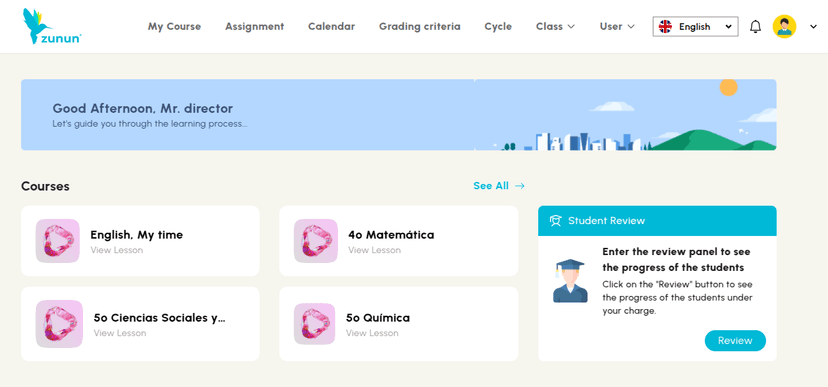Click the 5o Química course title
This screenshot has width=828, height=387.
coord(378,318)
